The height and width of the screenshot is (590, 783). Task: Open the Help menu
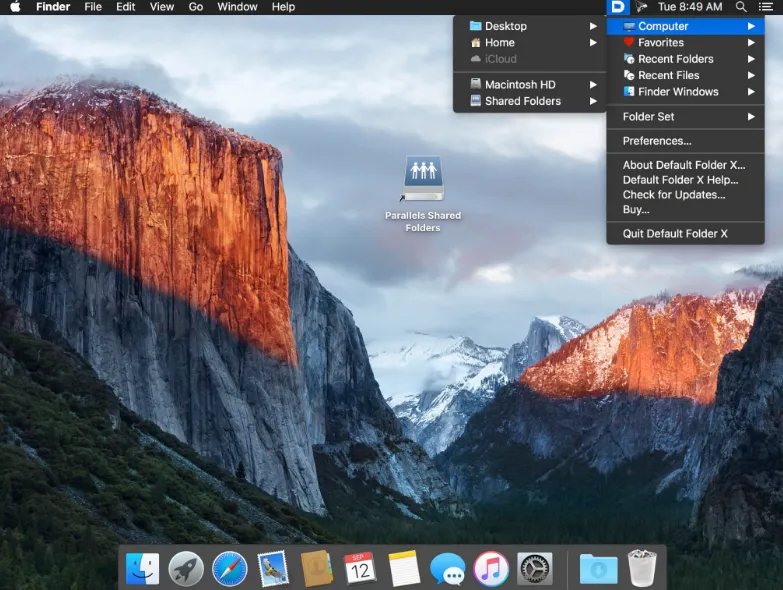(283, 7)
